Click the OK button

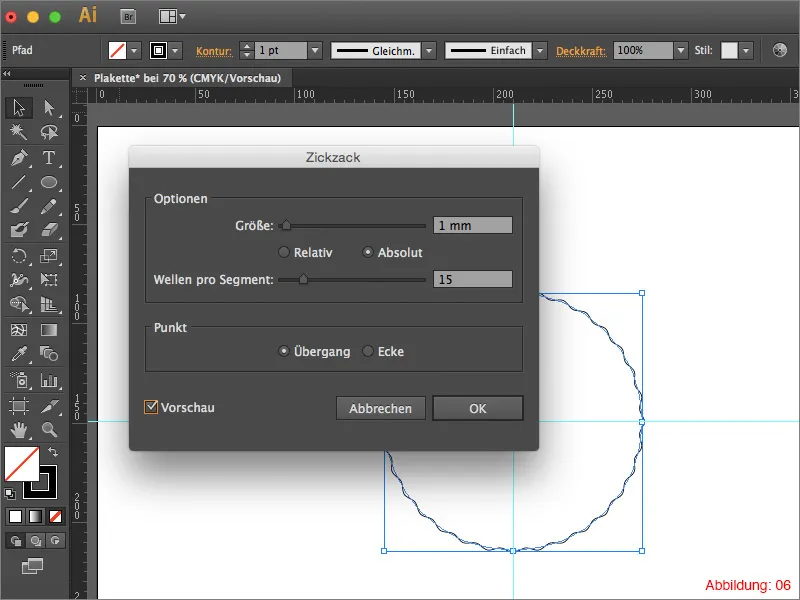(x=478, y=408)
